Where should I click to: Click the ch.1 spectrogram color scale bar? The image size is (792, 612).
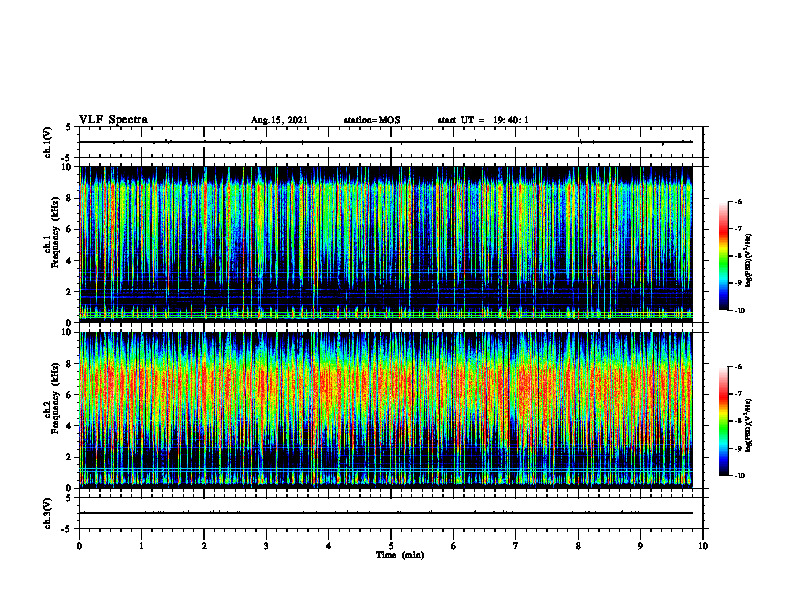coord(723,256)
